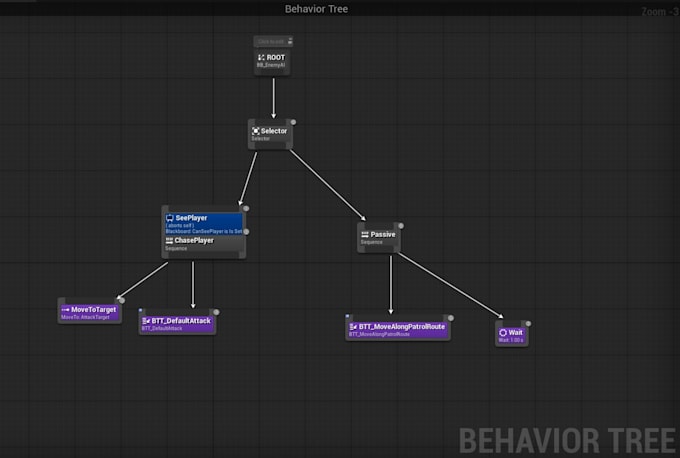Select the Selector node

[x=270, y=134]
